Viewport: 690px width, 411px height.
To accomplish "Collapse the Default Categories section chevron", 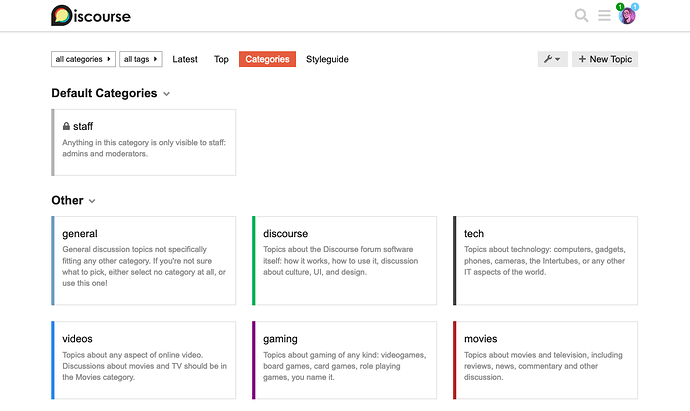I will click(x=166, y=94).
